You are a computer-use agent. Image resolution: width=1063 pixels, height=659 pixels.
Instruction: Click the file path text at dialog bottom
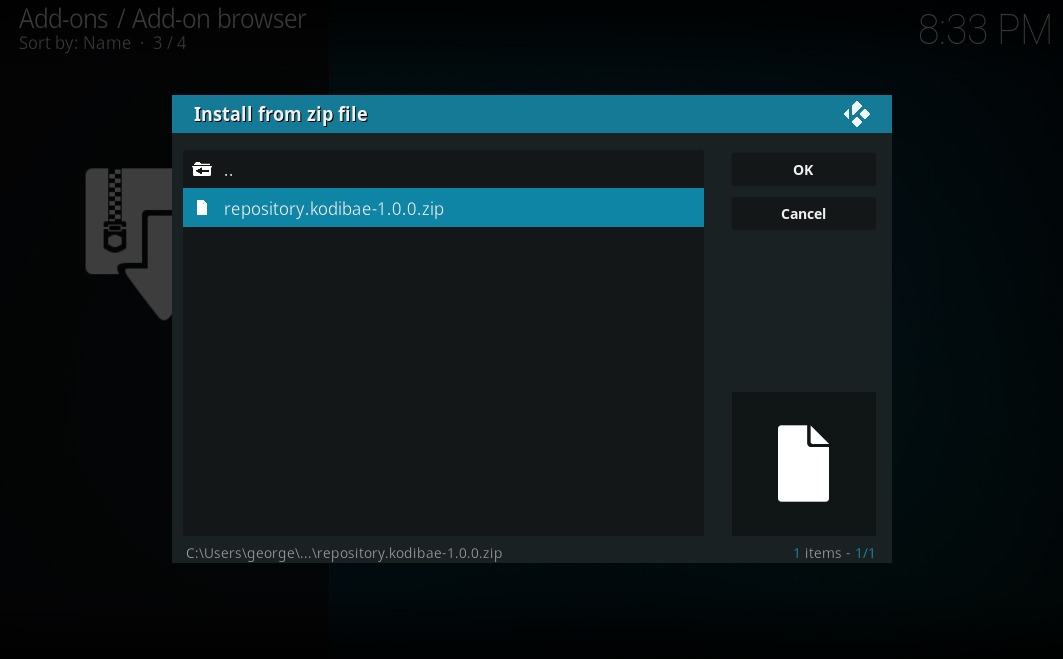pos(344,553)
